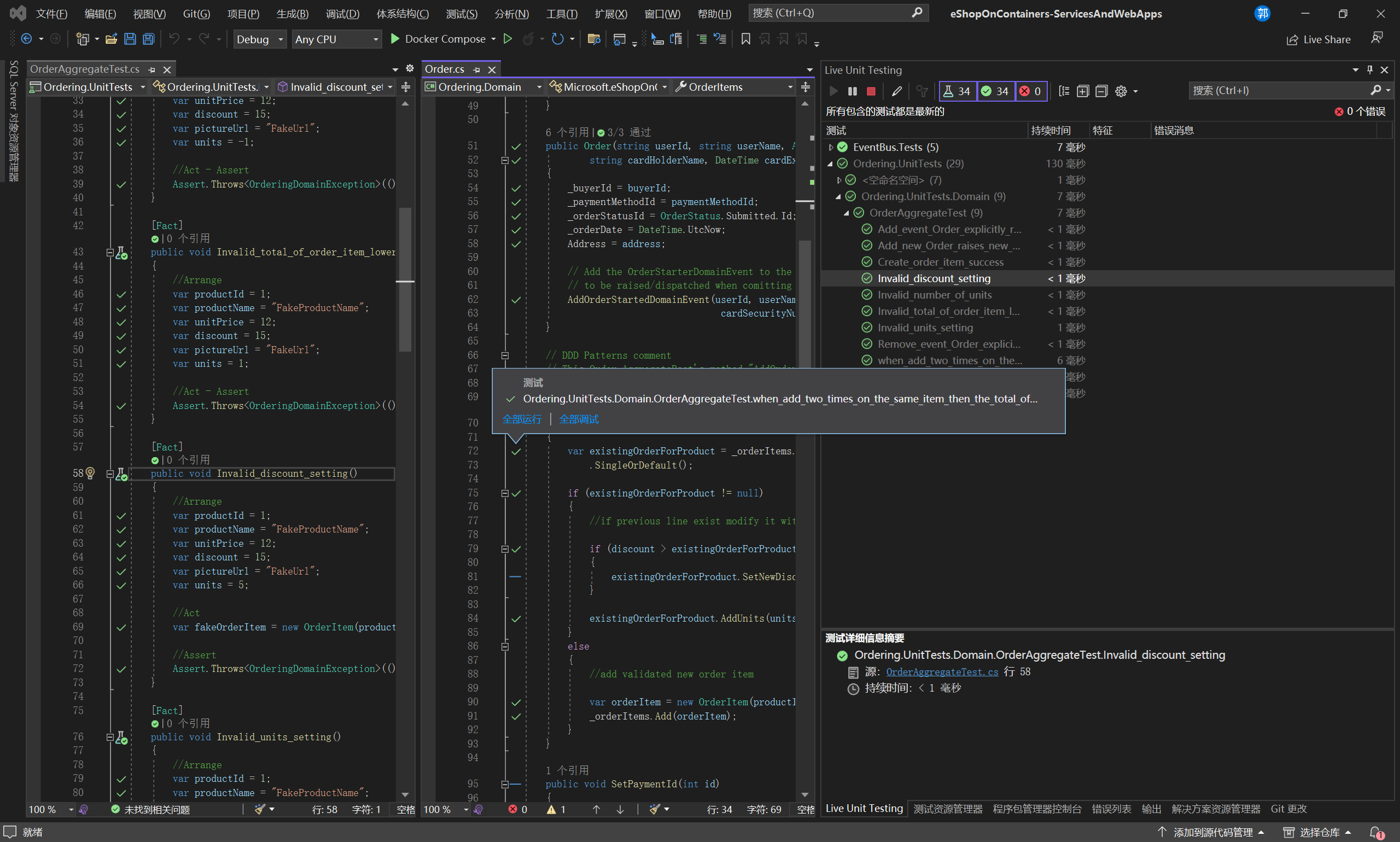Open the 调试(D) menu
Screen dimensions: 1400x842
point(342,14)
